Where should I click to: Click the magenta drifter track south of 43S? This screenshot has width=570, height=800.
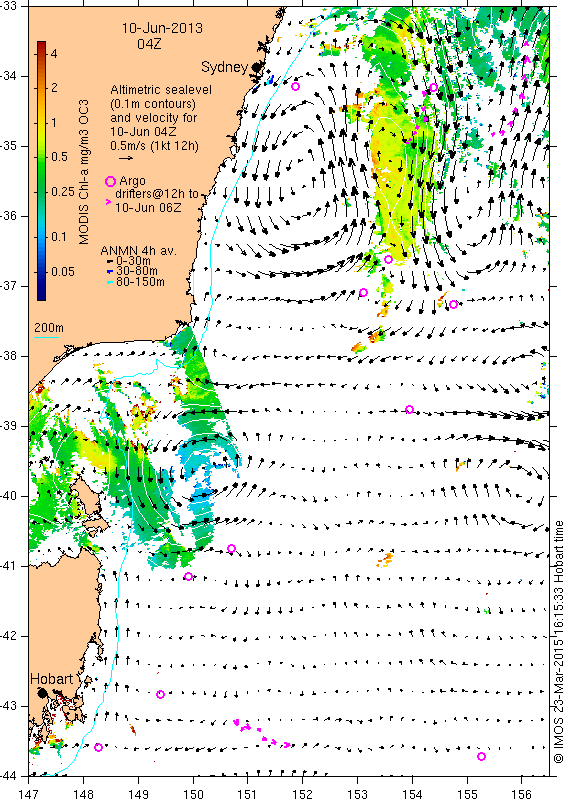pyautogui.click(x=262, y=734)
